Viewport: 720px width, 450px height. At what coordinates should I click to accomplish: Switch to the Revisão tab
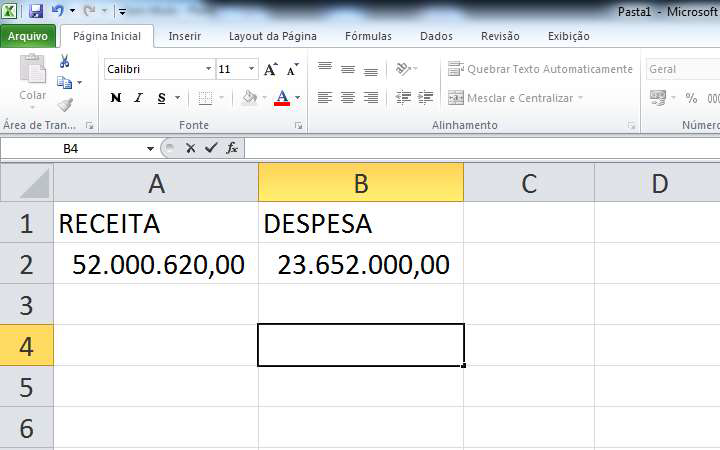point(500,36)
